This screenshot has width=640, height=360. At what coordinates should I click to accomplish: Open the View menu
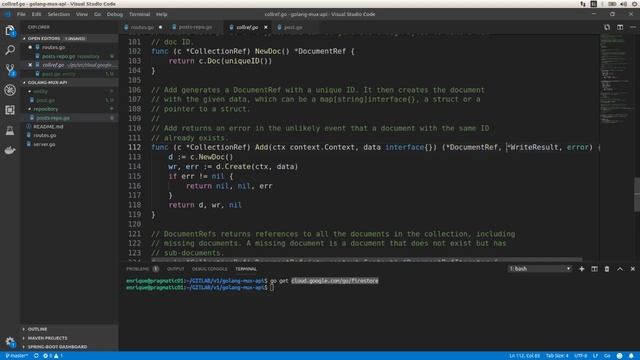[82, 14]
